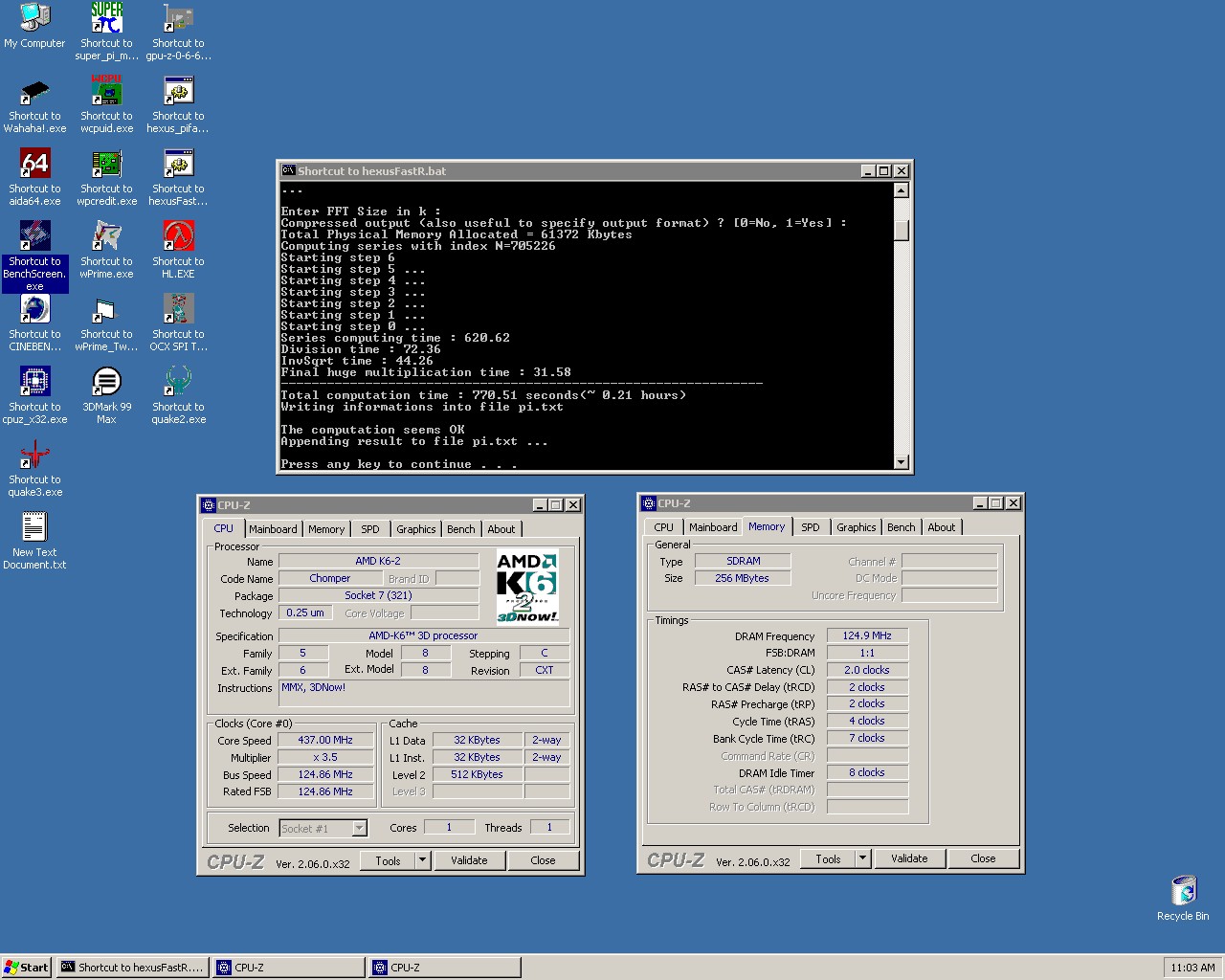Click Tools button in left CPU-Z
1225x980 pixels.
pyautogui.click(x=388, y=860)
